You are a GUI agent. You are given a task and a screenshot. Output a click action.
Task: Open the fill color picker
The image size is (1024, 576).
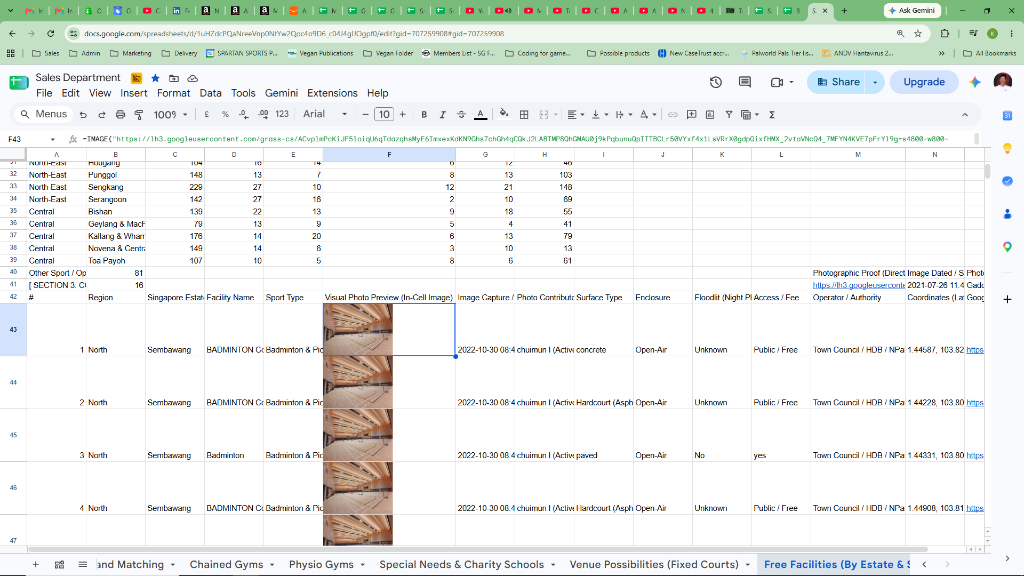(x=504, y=115)
